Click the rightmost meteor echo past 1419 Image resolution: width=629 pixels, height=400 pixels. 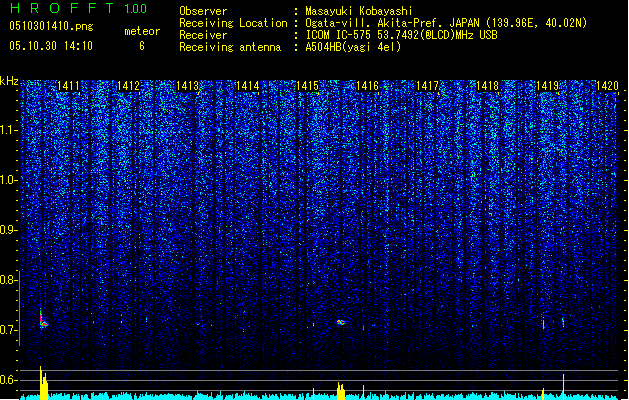563,322
